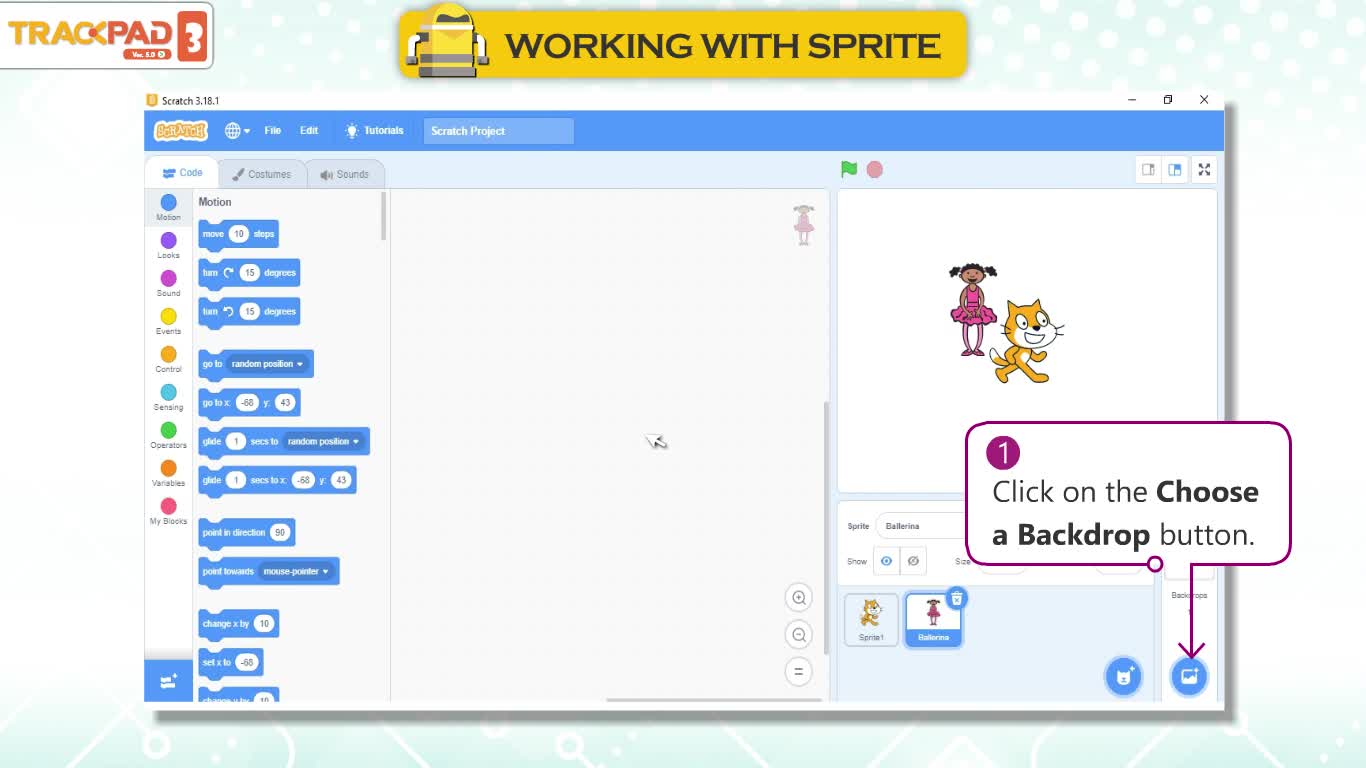The width and height of the screenshot is (1366, 768).
Task: Select the My Blocks category
Action: pyautogui.click(x=168, y=512)
